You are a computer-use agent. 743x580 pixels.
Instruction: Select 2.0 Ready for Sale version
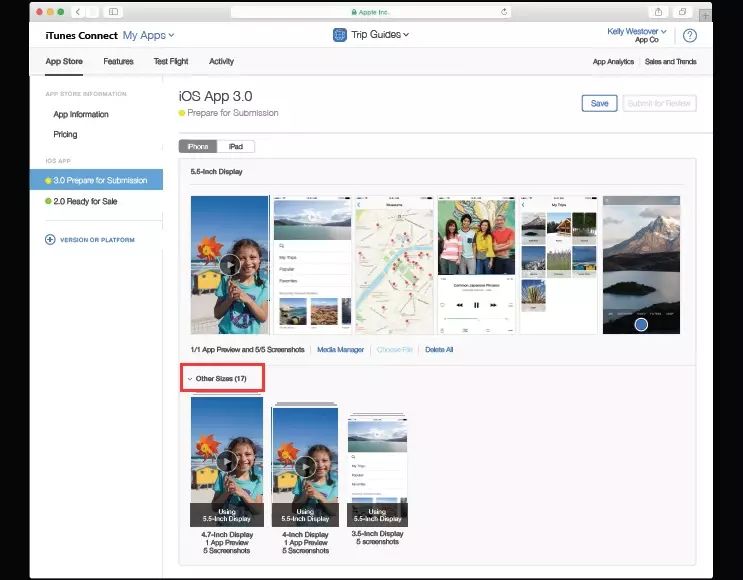click(81, 201)
